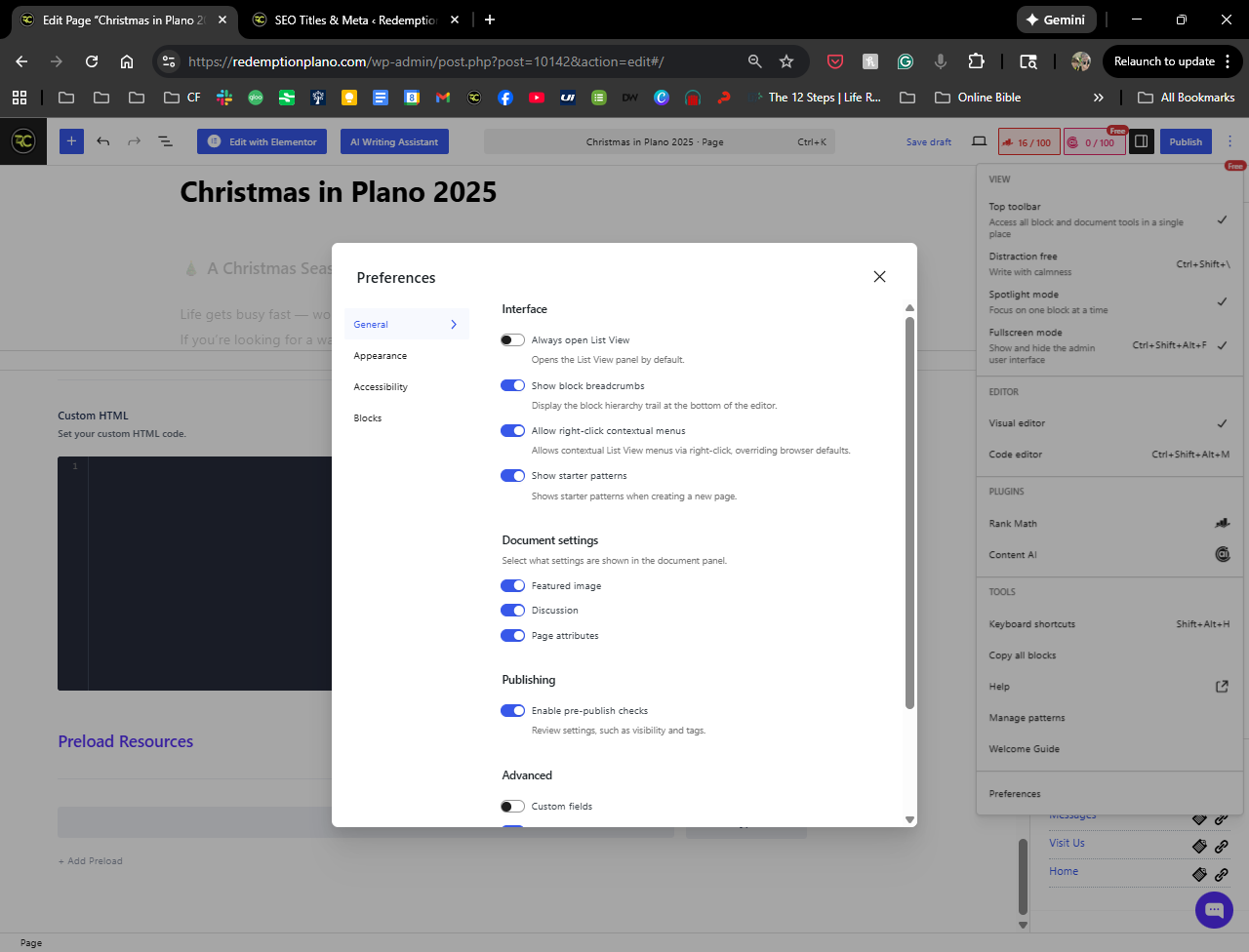Image resolution: width=1249 pixels, height=952 pixels.
Task: Switch to the Appearance preferences tab
Action: 381,356
